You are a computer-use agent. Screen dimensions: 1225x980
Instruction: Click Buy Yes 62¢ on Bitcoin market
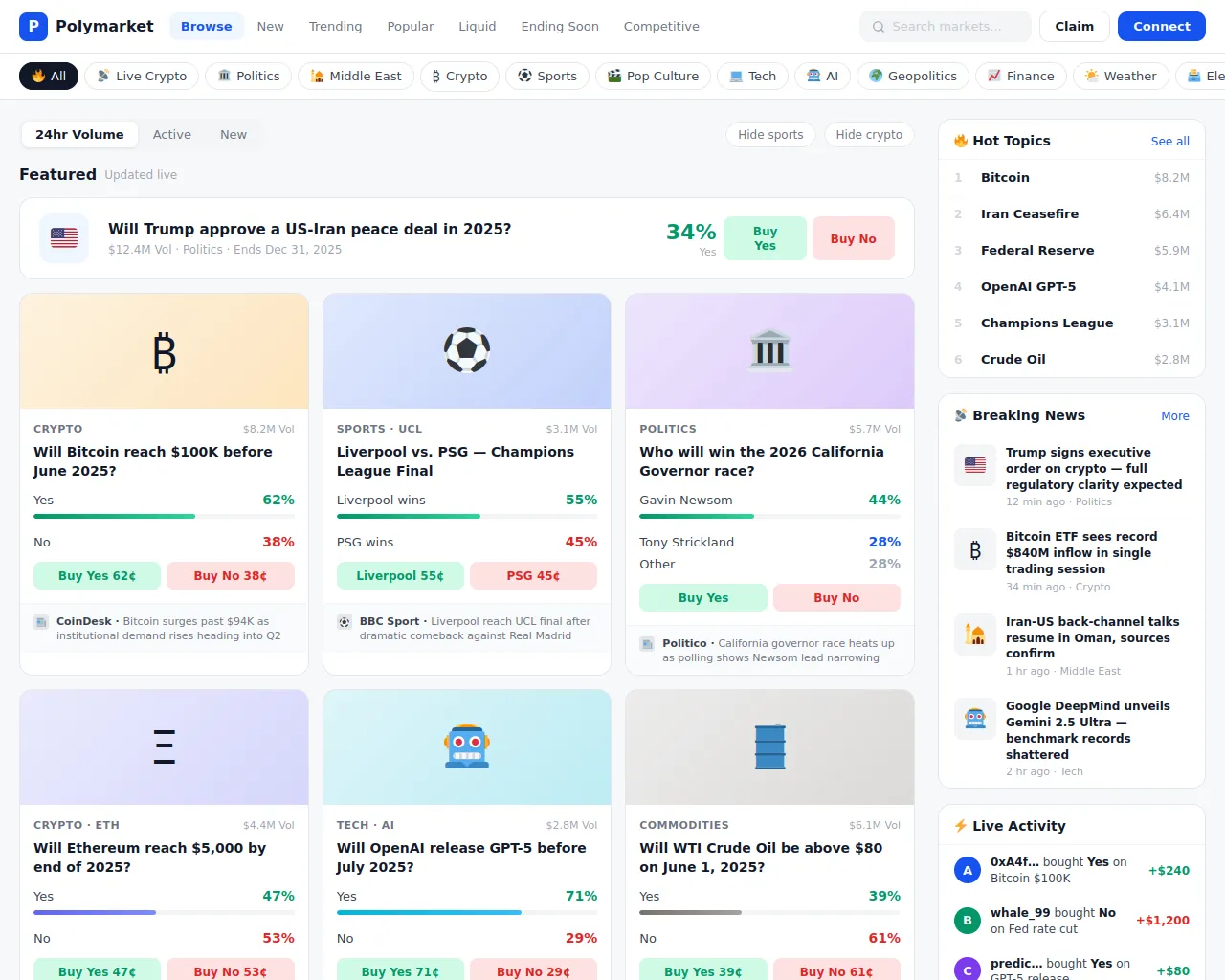coord(97,576)
